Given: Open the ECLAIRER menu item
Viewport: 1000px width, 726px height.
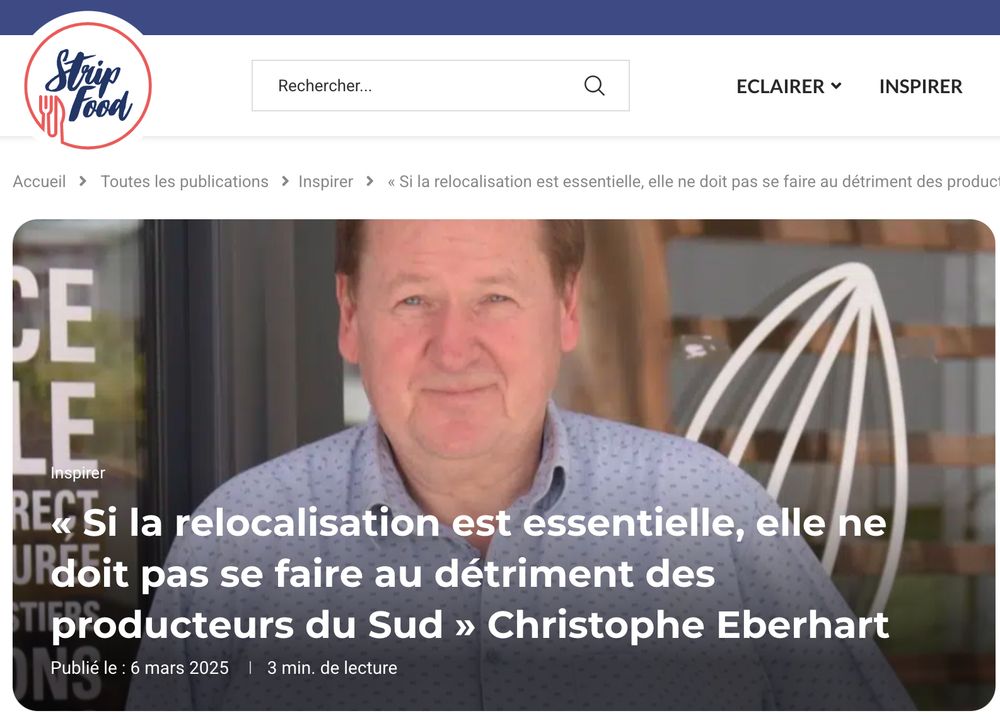Looking at the screenshot, I should point(780,86).
